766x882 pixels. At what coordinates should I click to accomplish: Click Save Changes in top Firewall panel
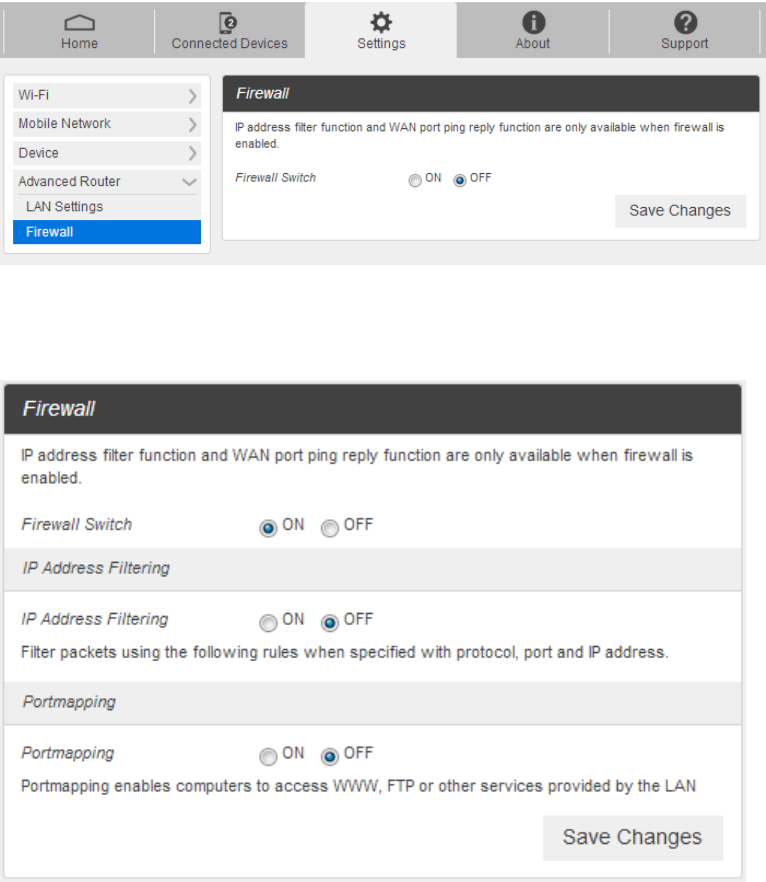pos(680,211)
